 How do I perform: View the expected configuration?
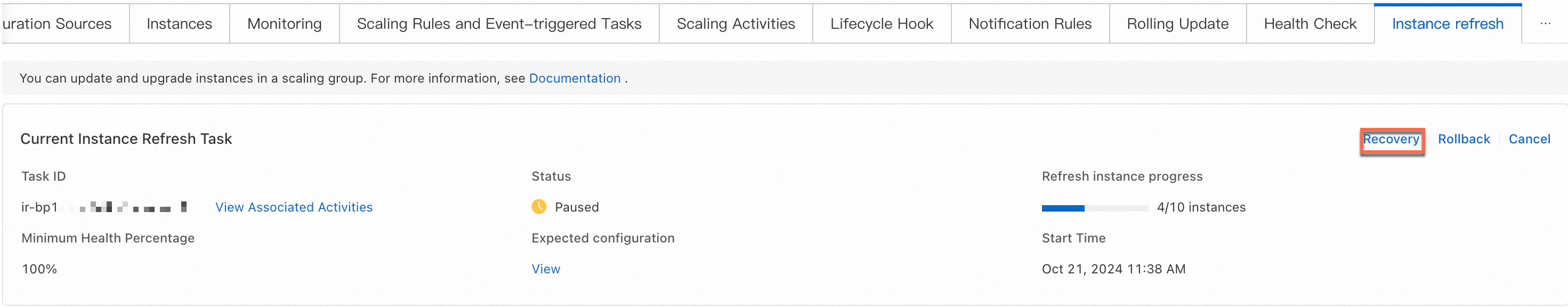(545, 269)
